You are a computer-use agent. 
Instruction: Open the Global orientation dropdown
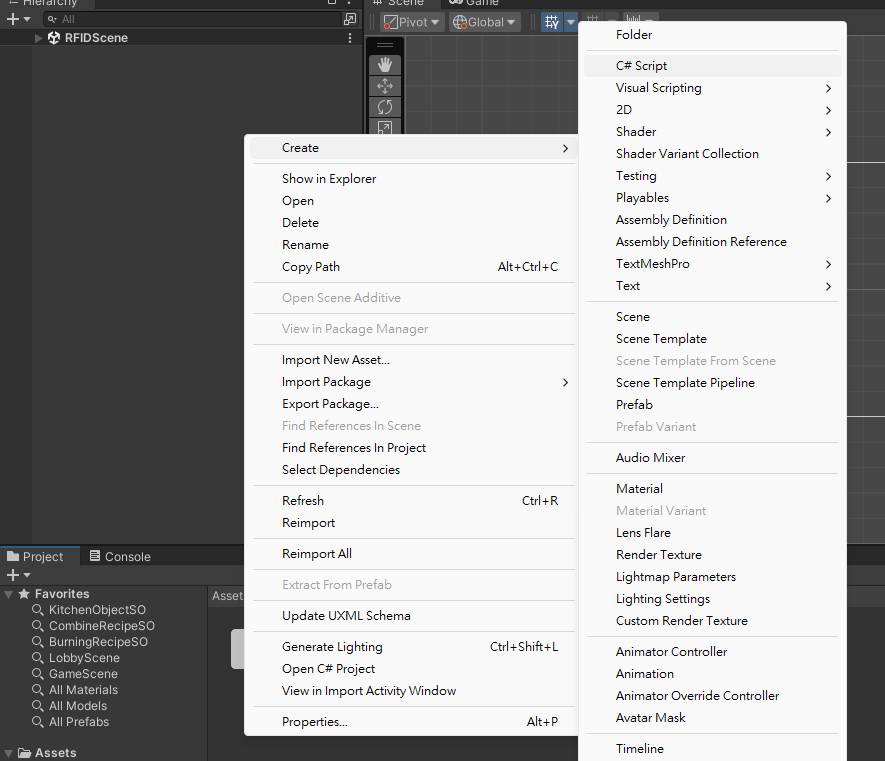(x=484, y=22)
